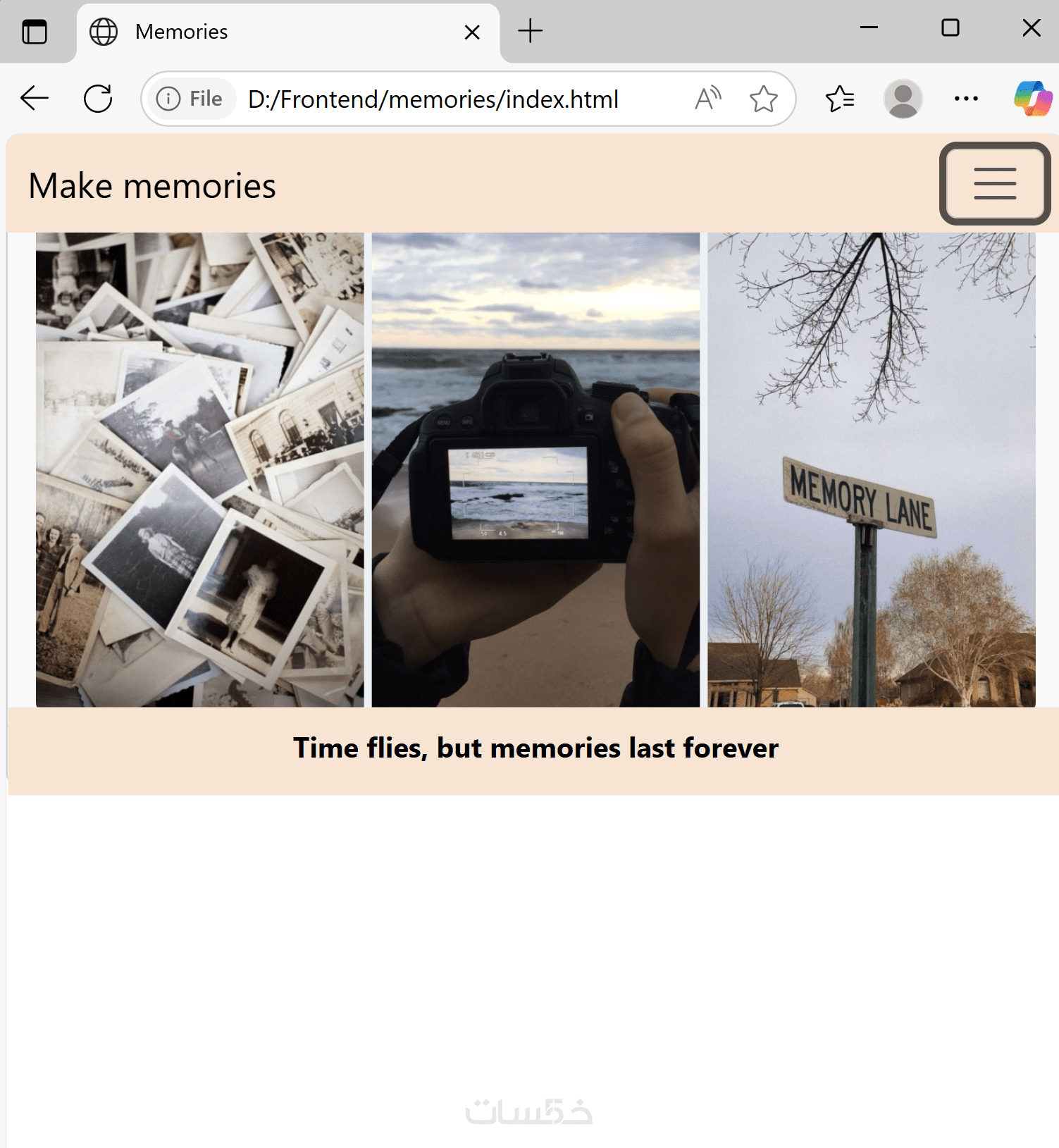
Task: Go back to the previous page
Action: tap(34, 99)
